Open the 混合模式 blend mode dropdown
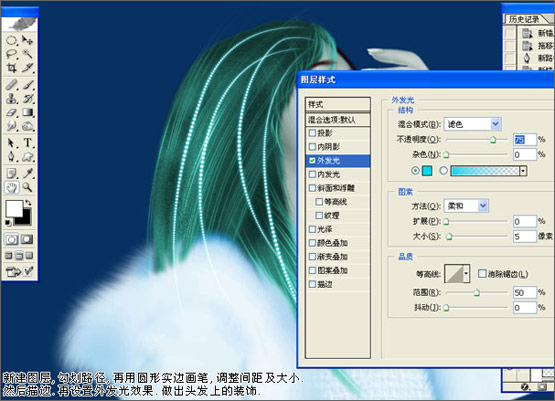555x401 pixels. [473, 124]
